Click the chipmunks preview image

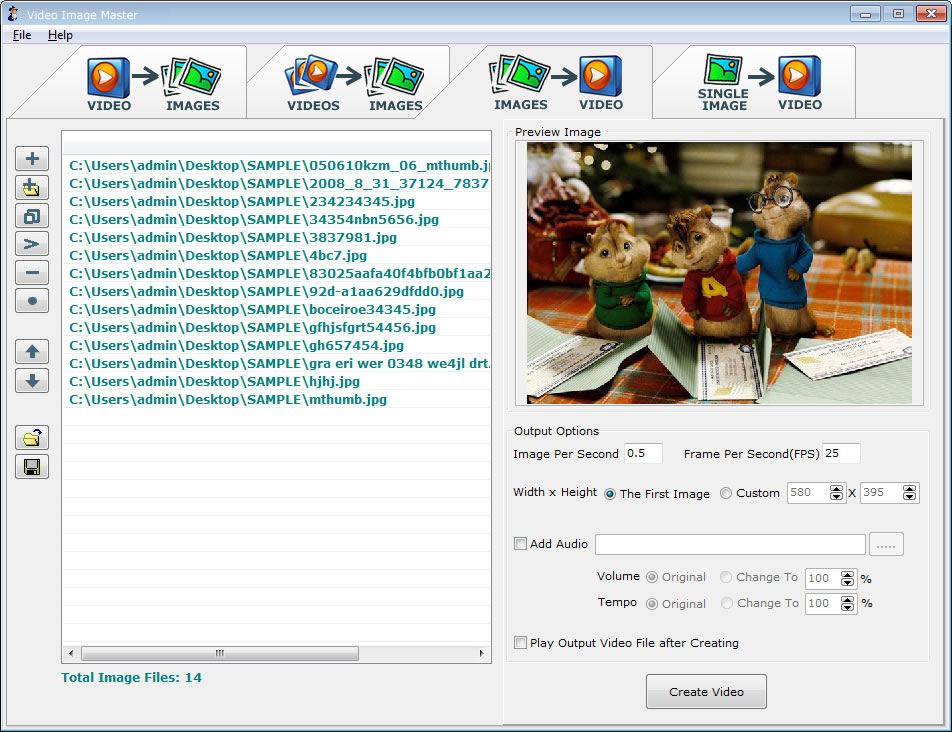click(x=719, y=273)
